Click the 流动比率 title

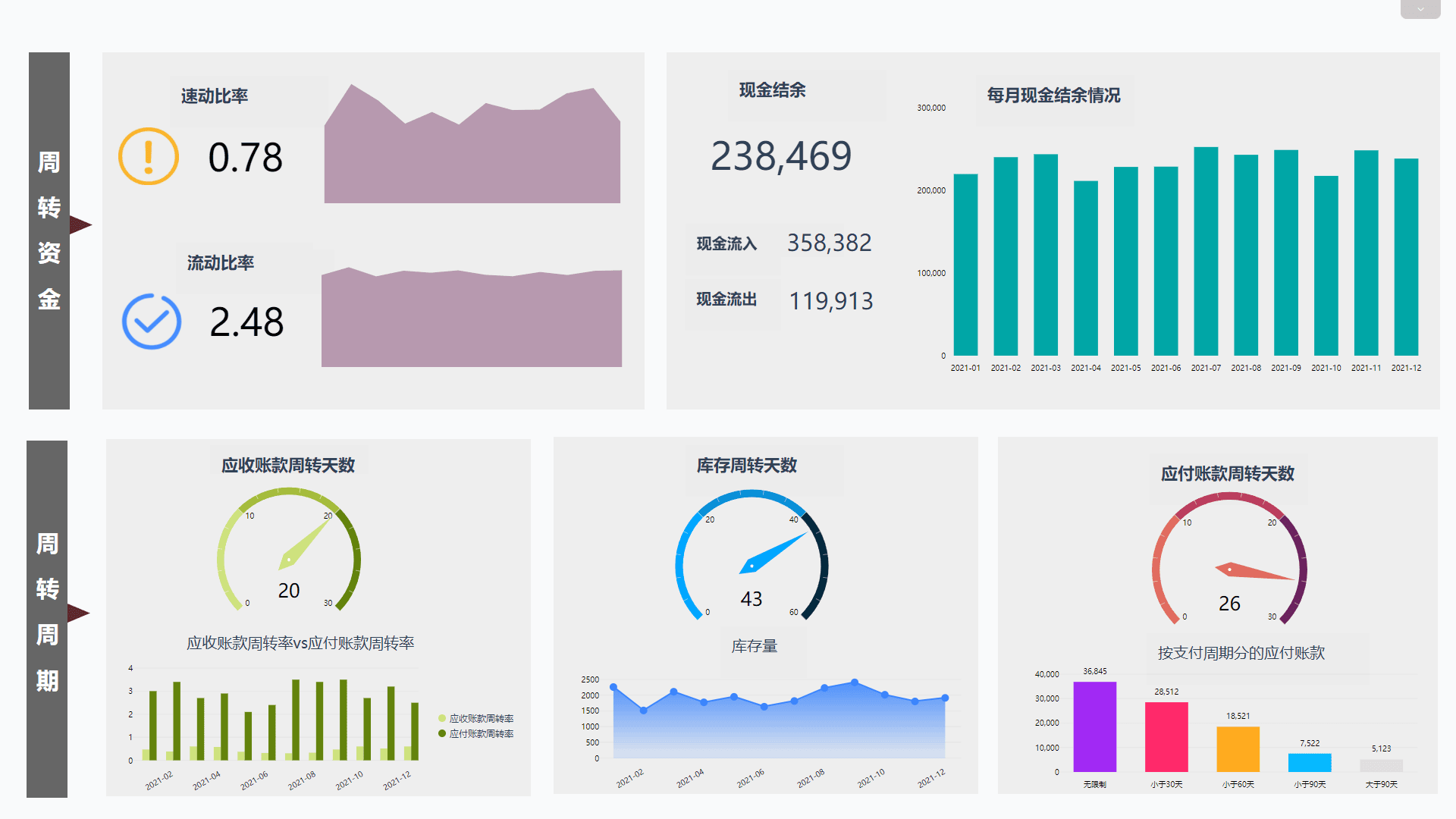pyautogui.click(x=221, y=263)
